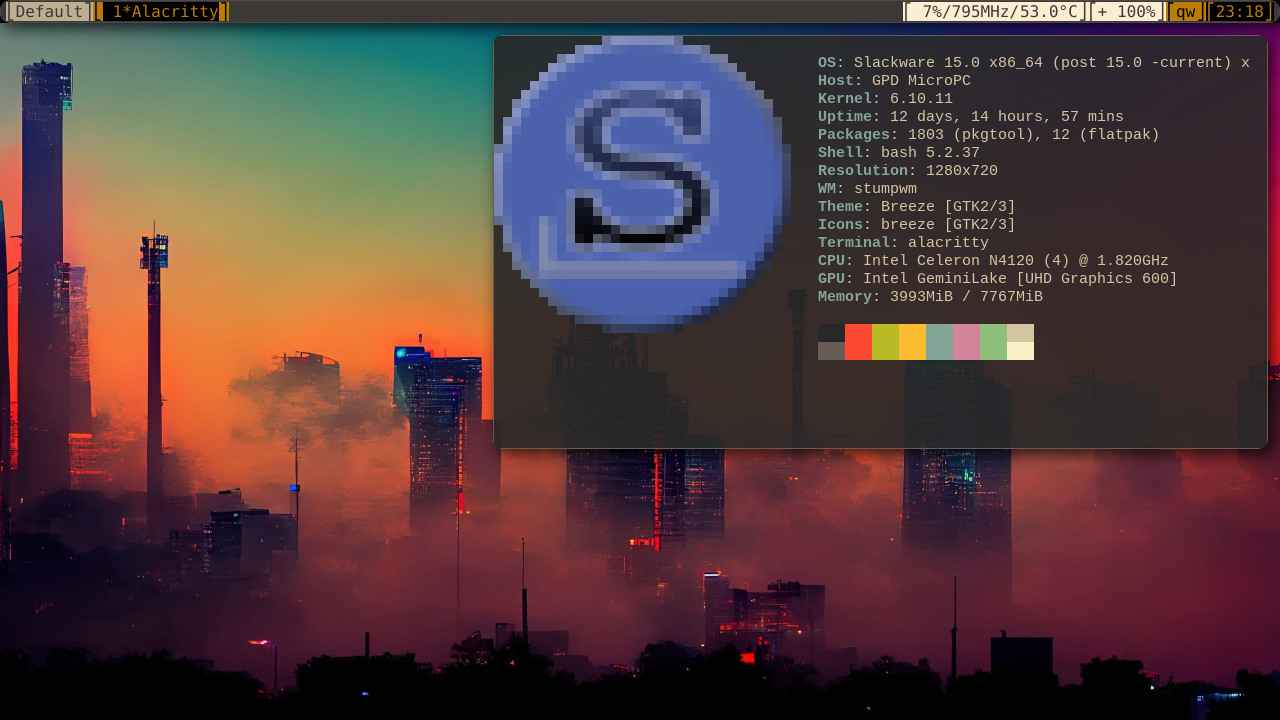Click the 'OS: Slackware 15.0 x86_64' line
Screen dimensions: 1280x720
click(x=1034, y=63)
